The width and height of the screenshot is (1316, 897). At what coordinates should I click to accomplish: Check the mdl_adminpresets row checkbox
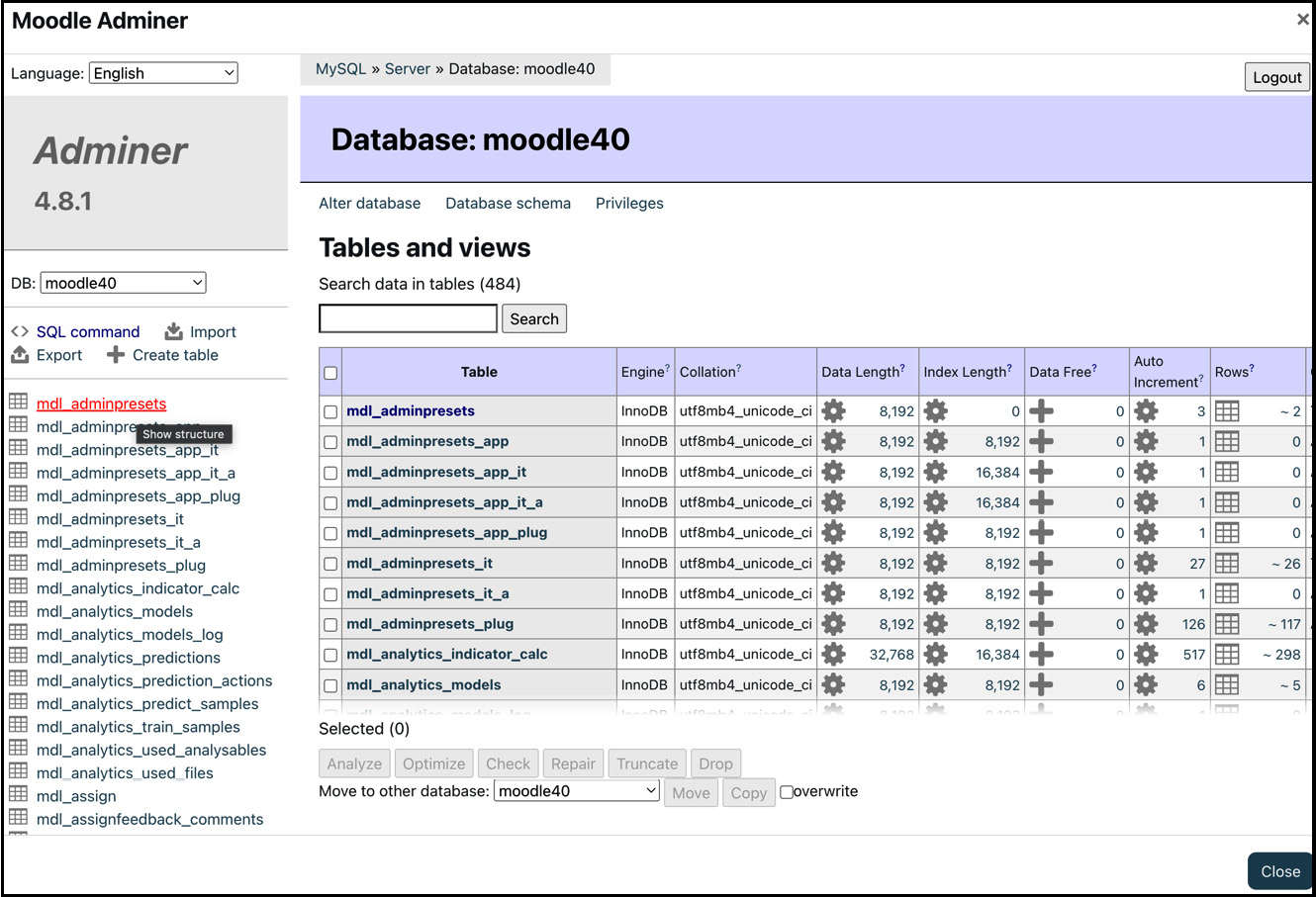[x=330, y=411]
